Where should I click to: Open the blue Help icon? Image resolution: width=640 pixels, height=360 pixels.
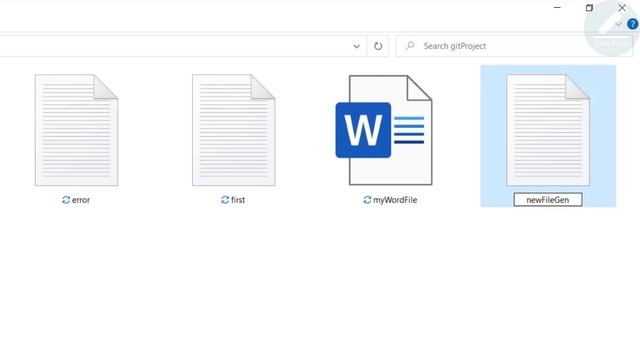tap(632, 24)
